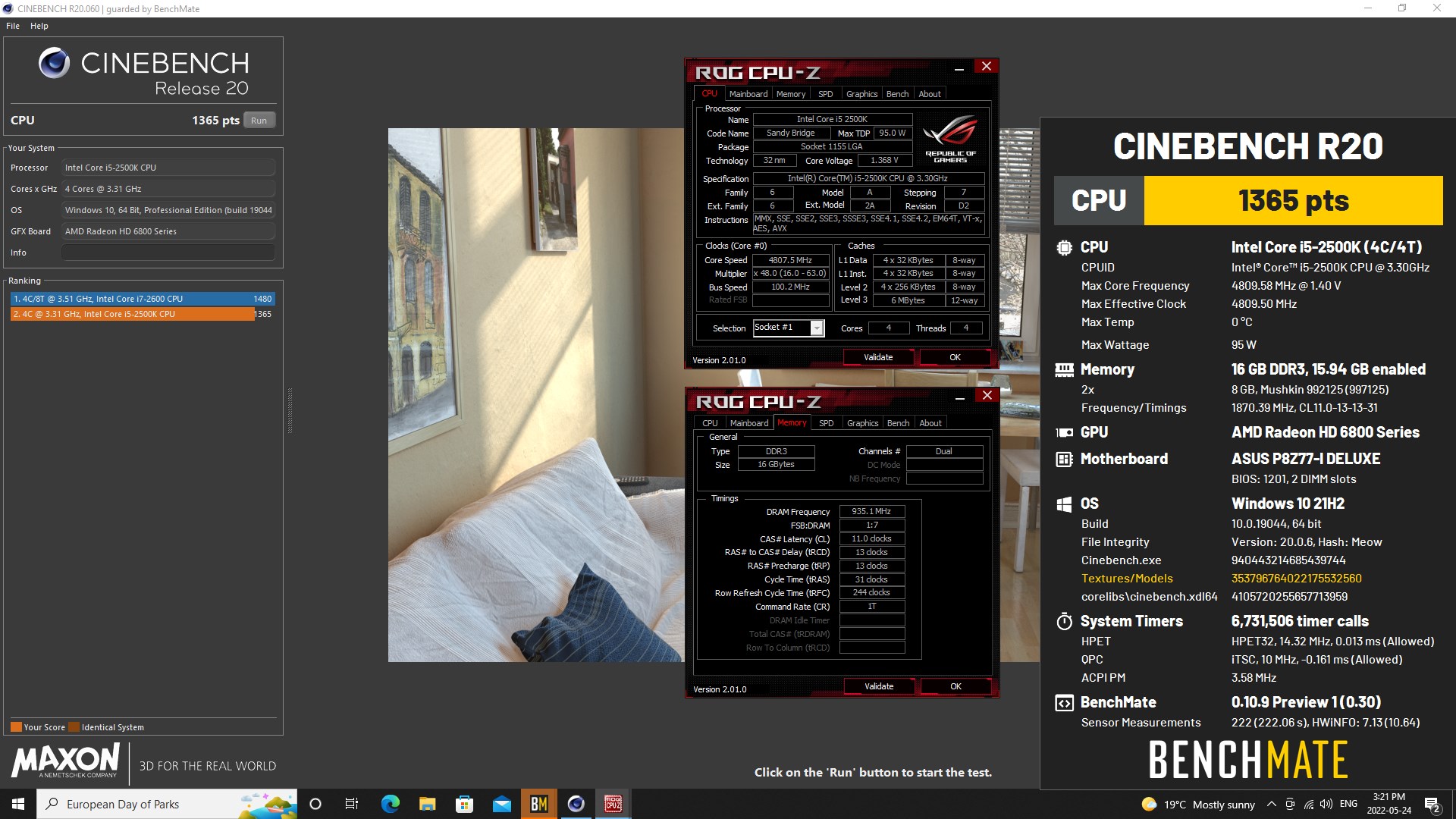Click OK in lower CPU-Z window
The image size is (1456, 819).
click(x=955, y=686)
